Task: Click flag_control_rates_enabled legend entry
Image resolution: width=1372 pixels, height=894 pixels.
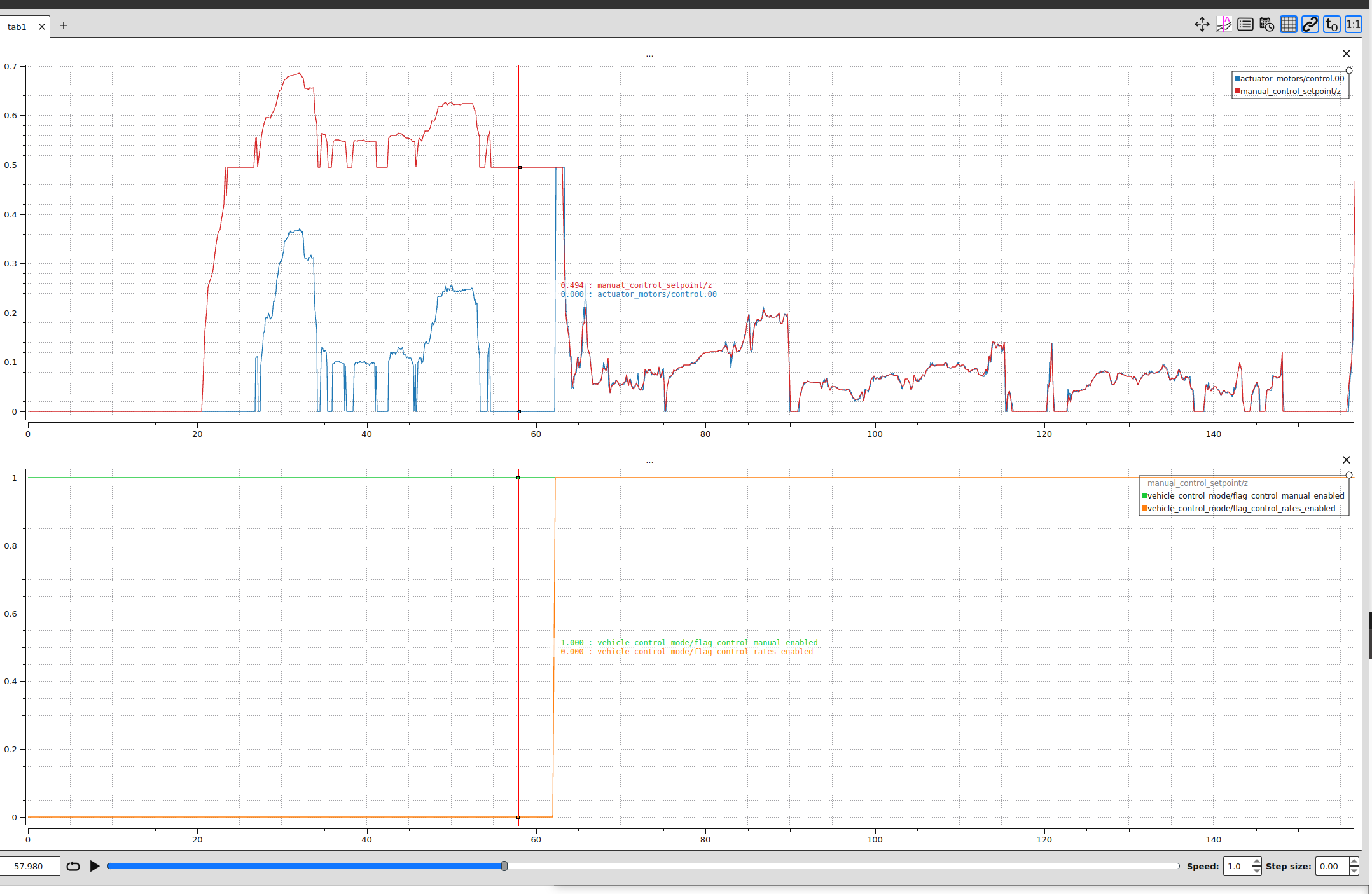Action: click(1240, 509)
